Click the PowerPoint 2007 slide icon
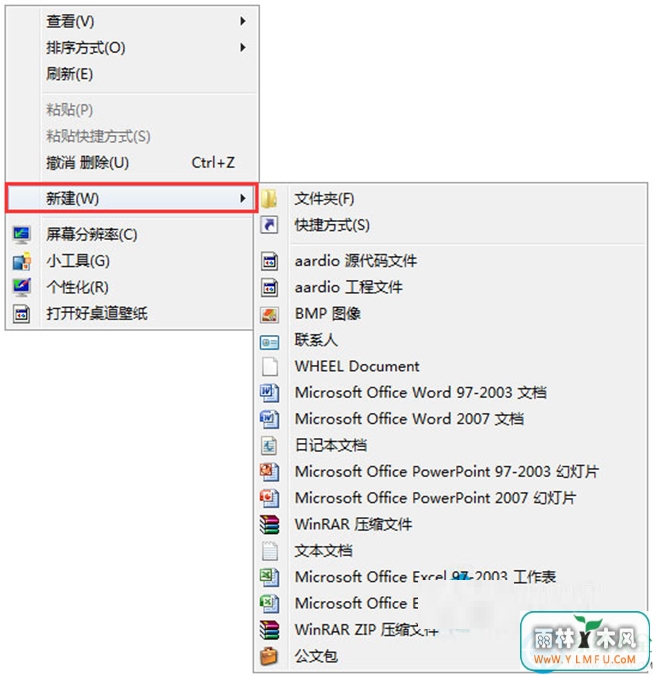Screen dimensions: 655x676 point(270,498)
